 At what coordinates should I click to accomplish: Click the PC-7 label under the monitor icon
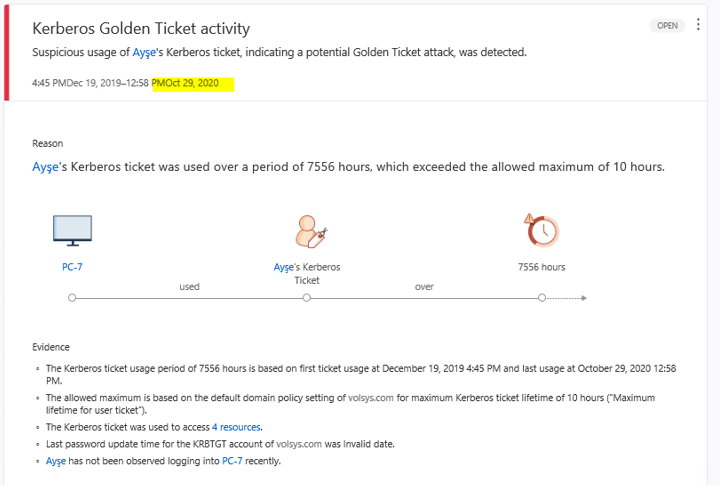point(72,267)
